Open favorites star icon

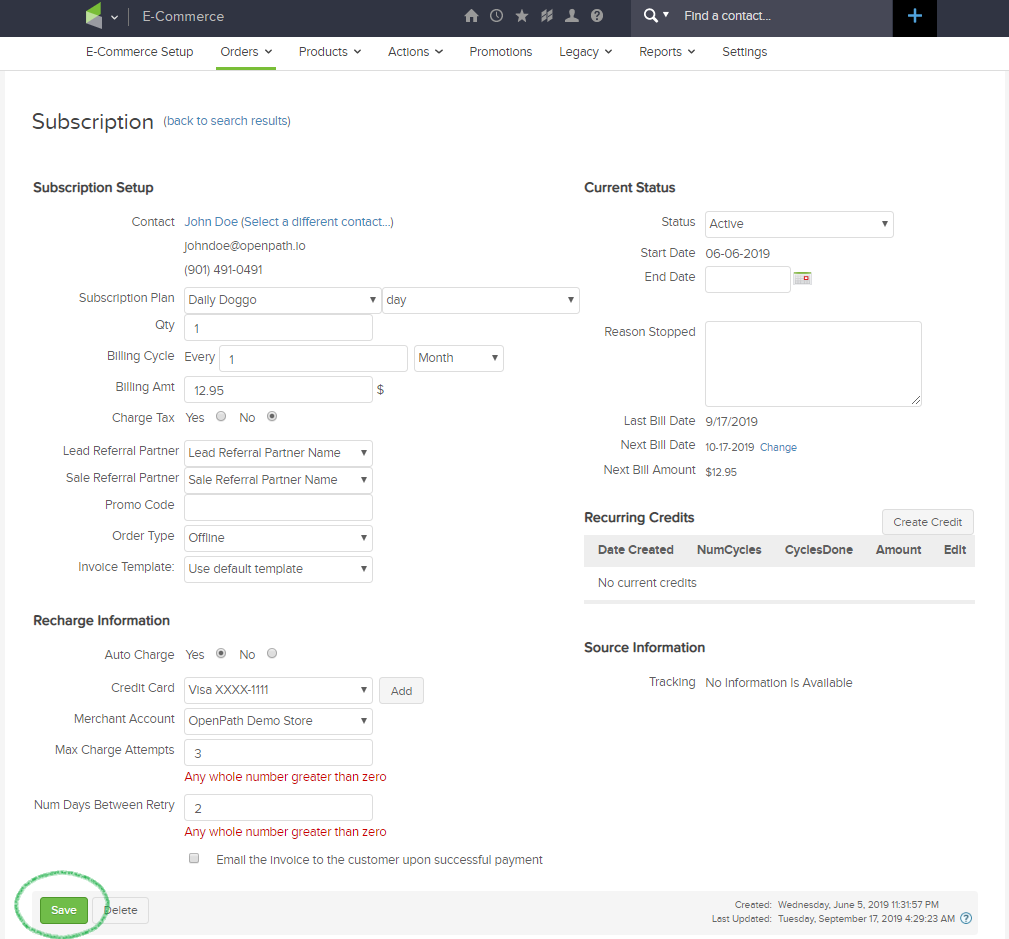pyautogui.click(x=522, y=16)
